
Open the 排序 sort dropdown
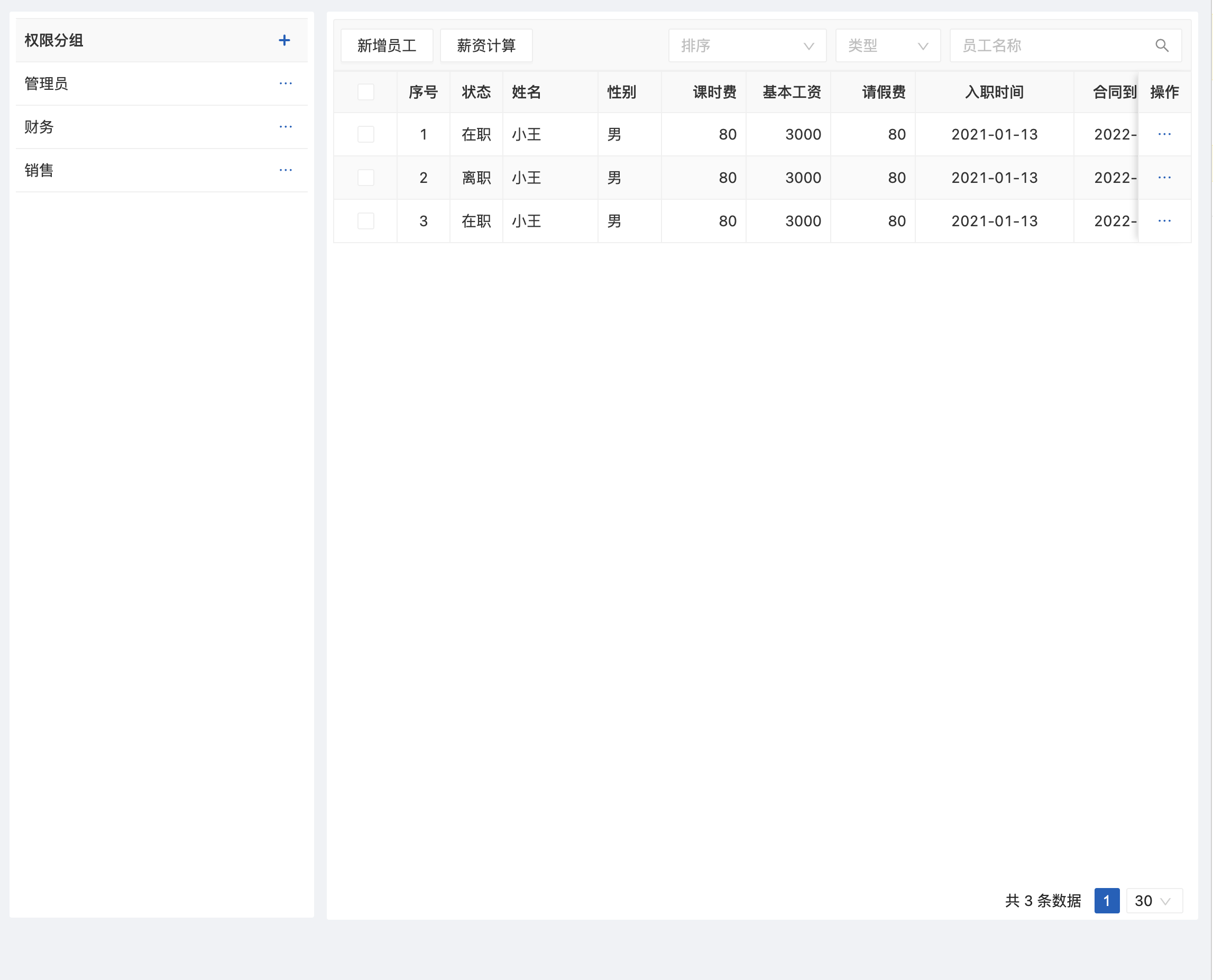click(x=747, y=45)
